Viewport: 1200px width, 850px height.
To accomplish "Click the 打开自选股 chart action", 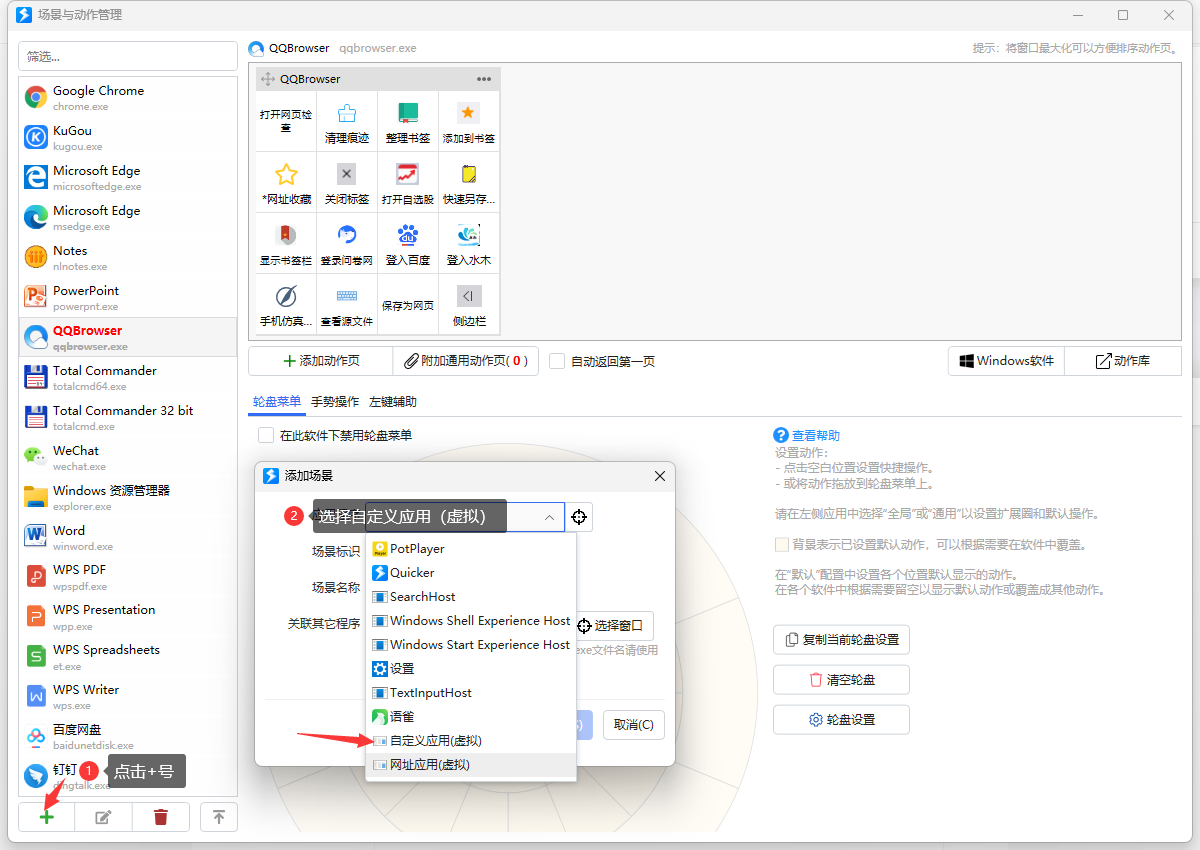I will tap(408, 174).
